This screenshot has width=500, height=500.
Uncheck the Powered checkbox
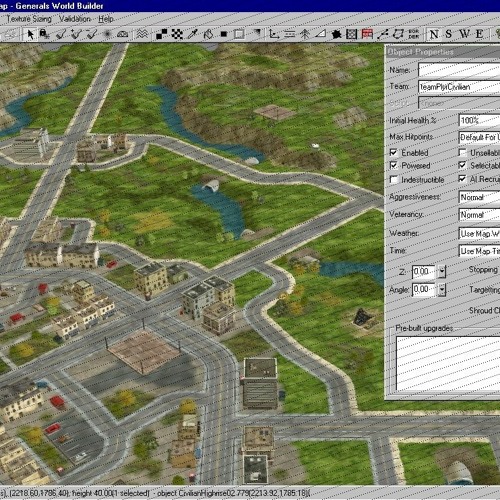click(394, 165)
